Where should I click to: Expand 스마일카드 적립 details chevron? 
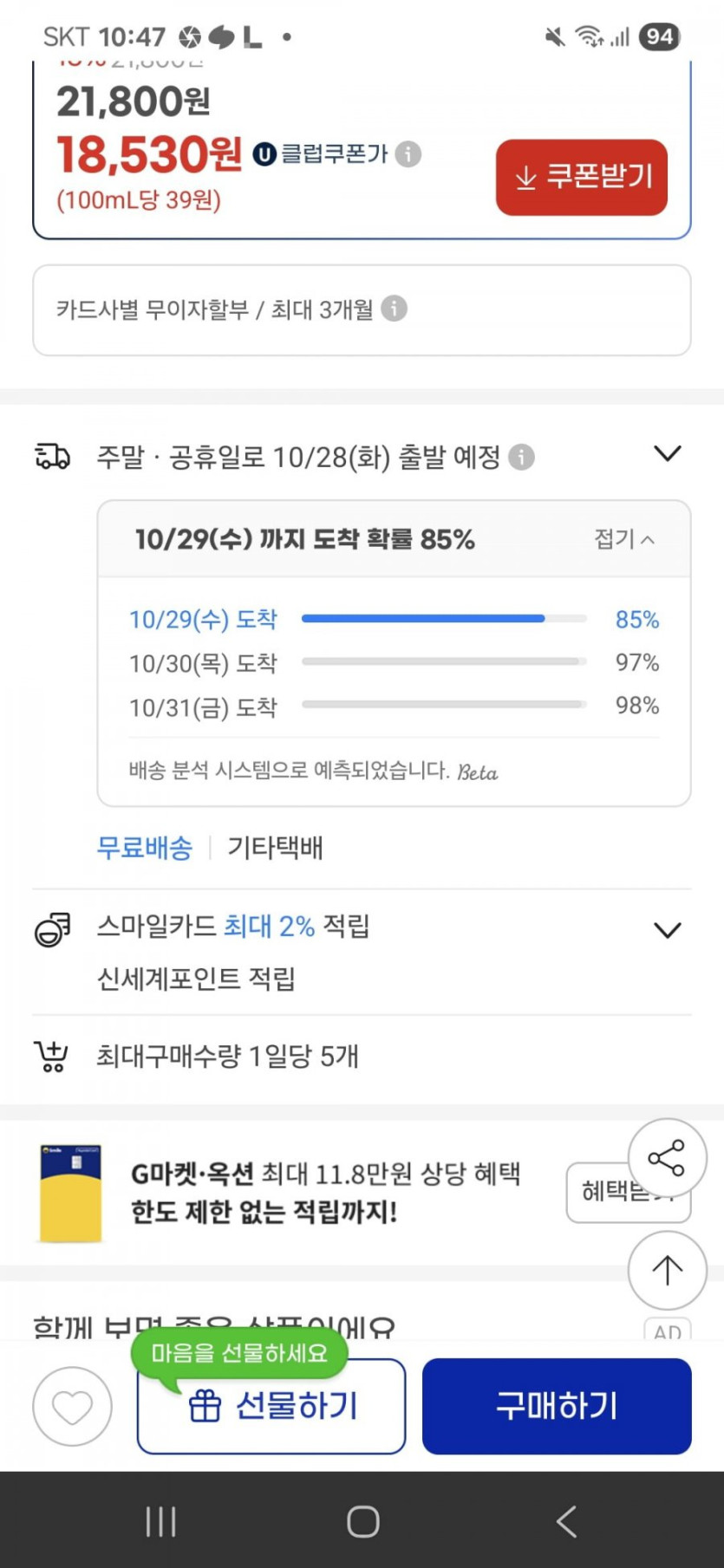pos(667,930)
